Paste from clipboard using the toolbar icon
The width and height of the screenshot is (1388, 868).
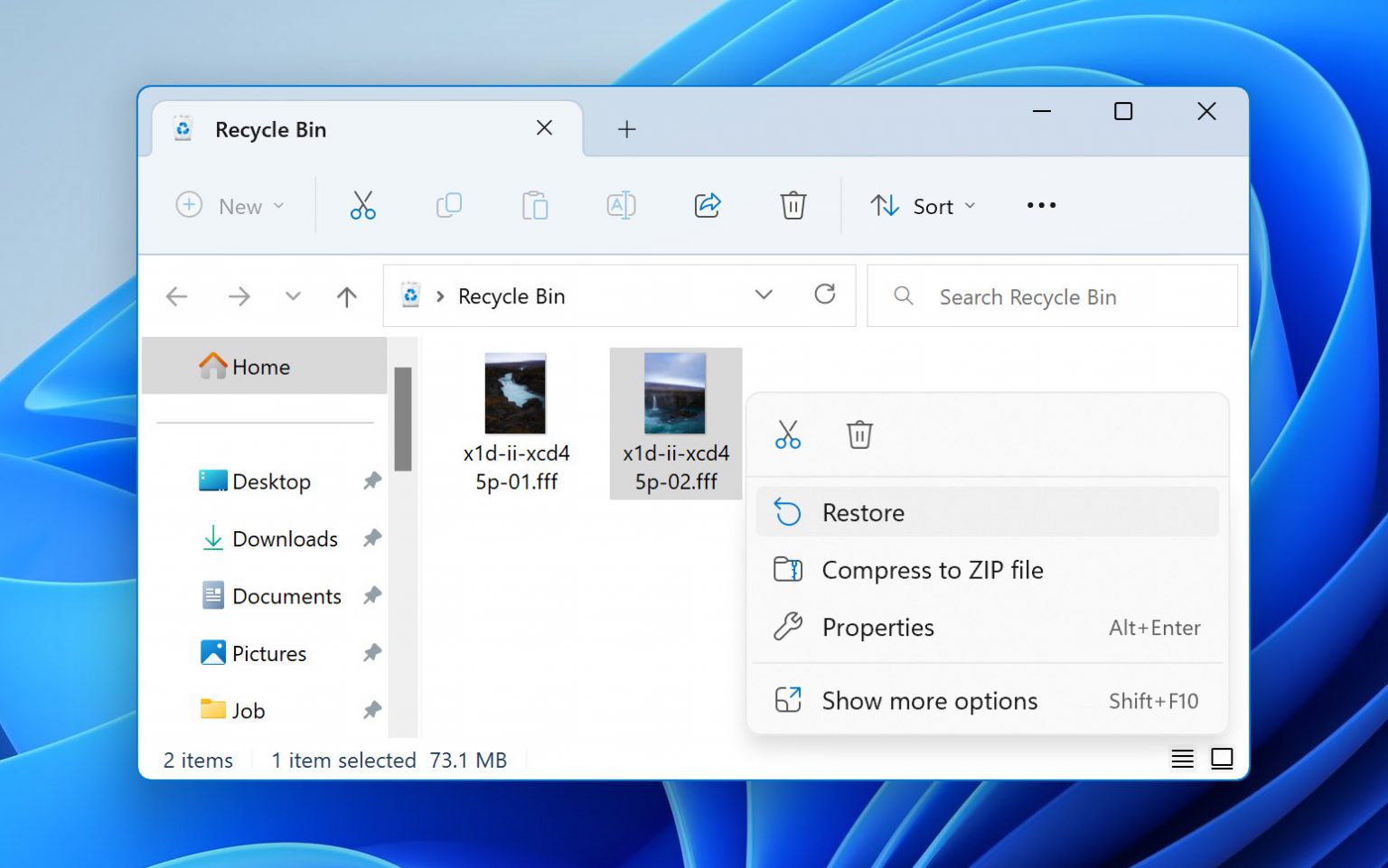pos(535,205)
